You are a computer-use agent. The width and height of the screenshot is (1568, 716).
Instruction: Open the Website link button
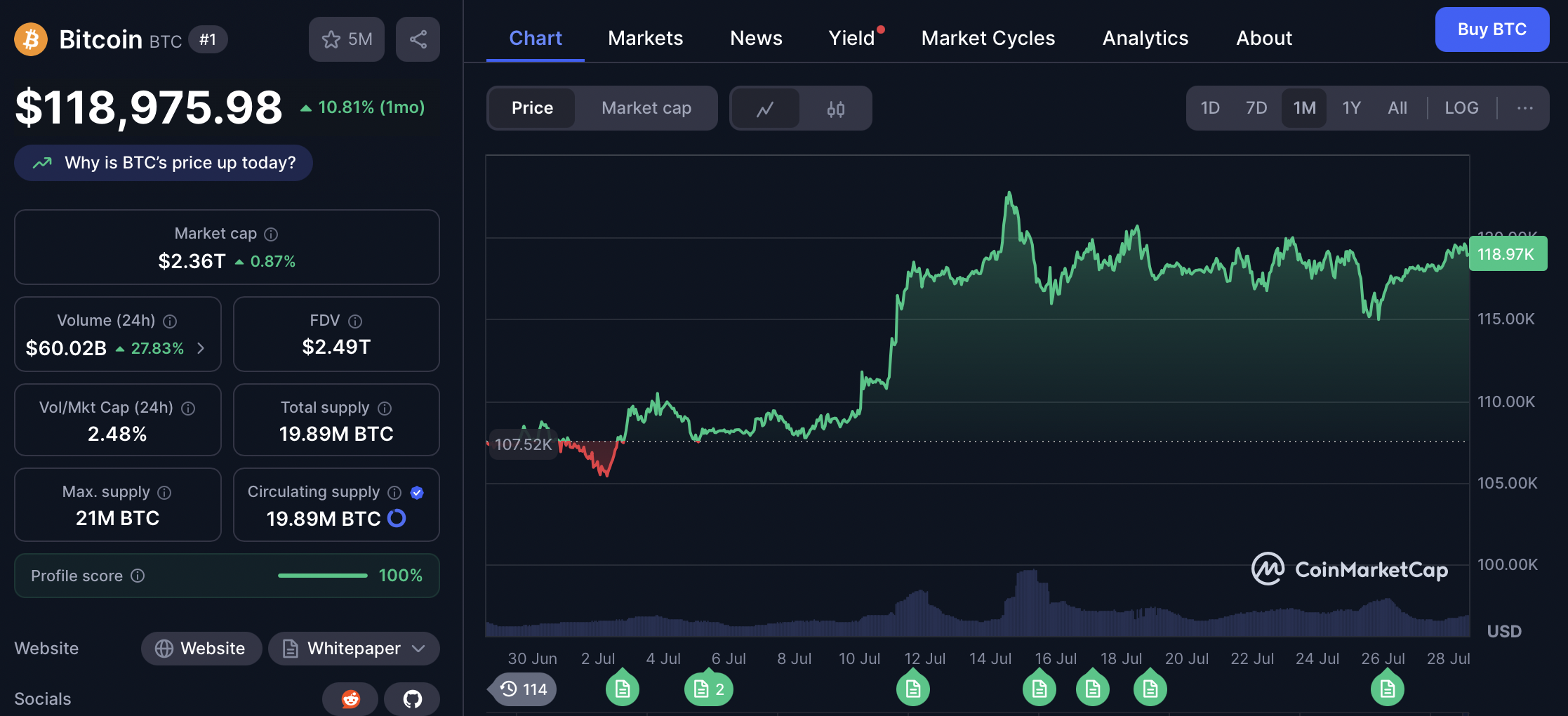tap(201, 649)
